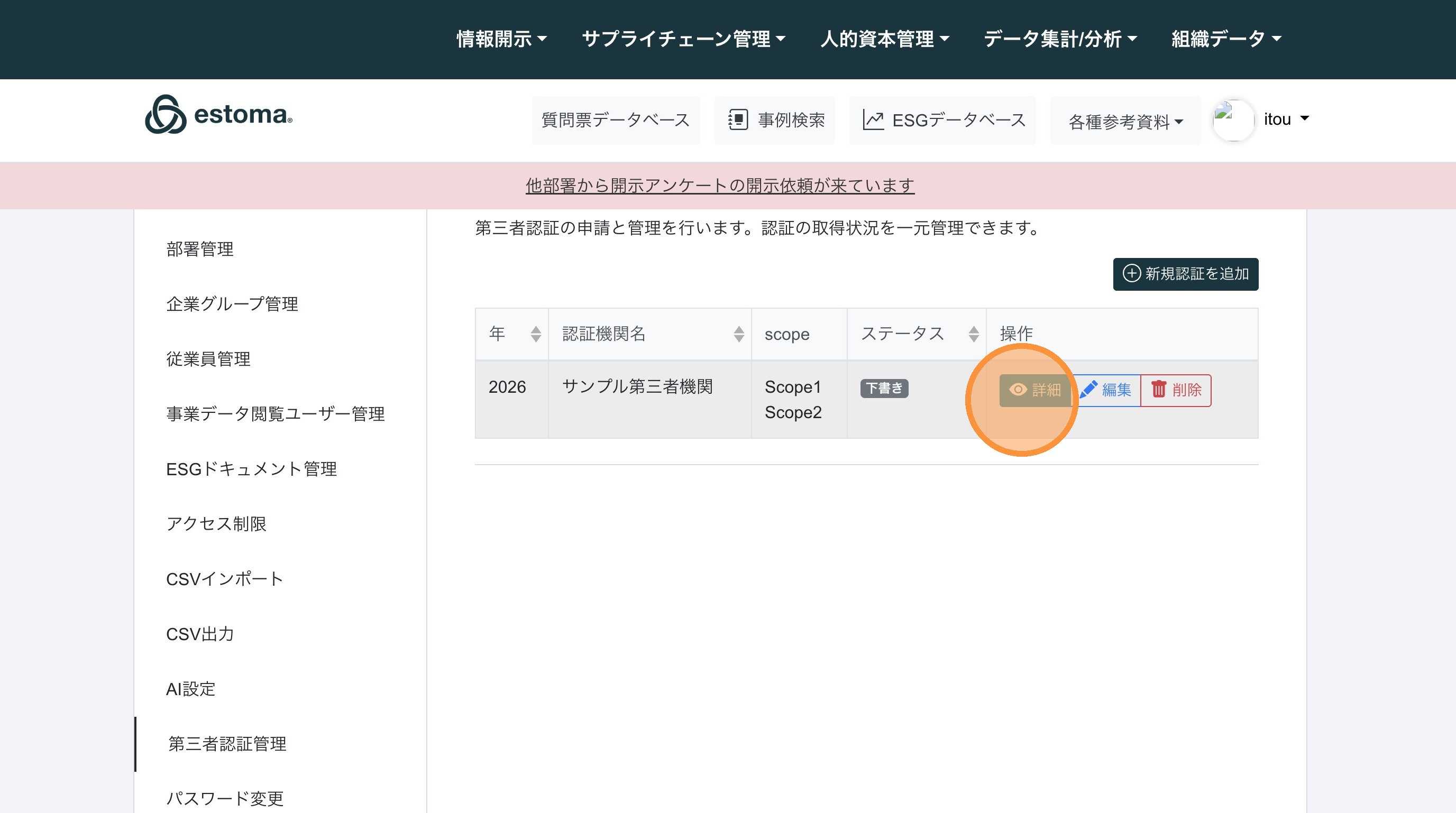Open the 人的資本管理 dropdown

[x=885, y=39]
